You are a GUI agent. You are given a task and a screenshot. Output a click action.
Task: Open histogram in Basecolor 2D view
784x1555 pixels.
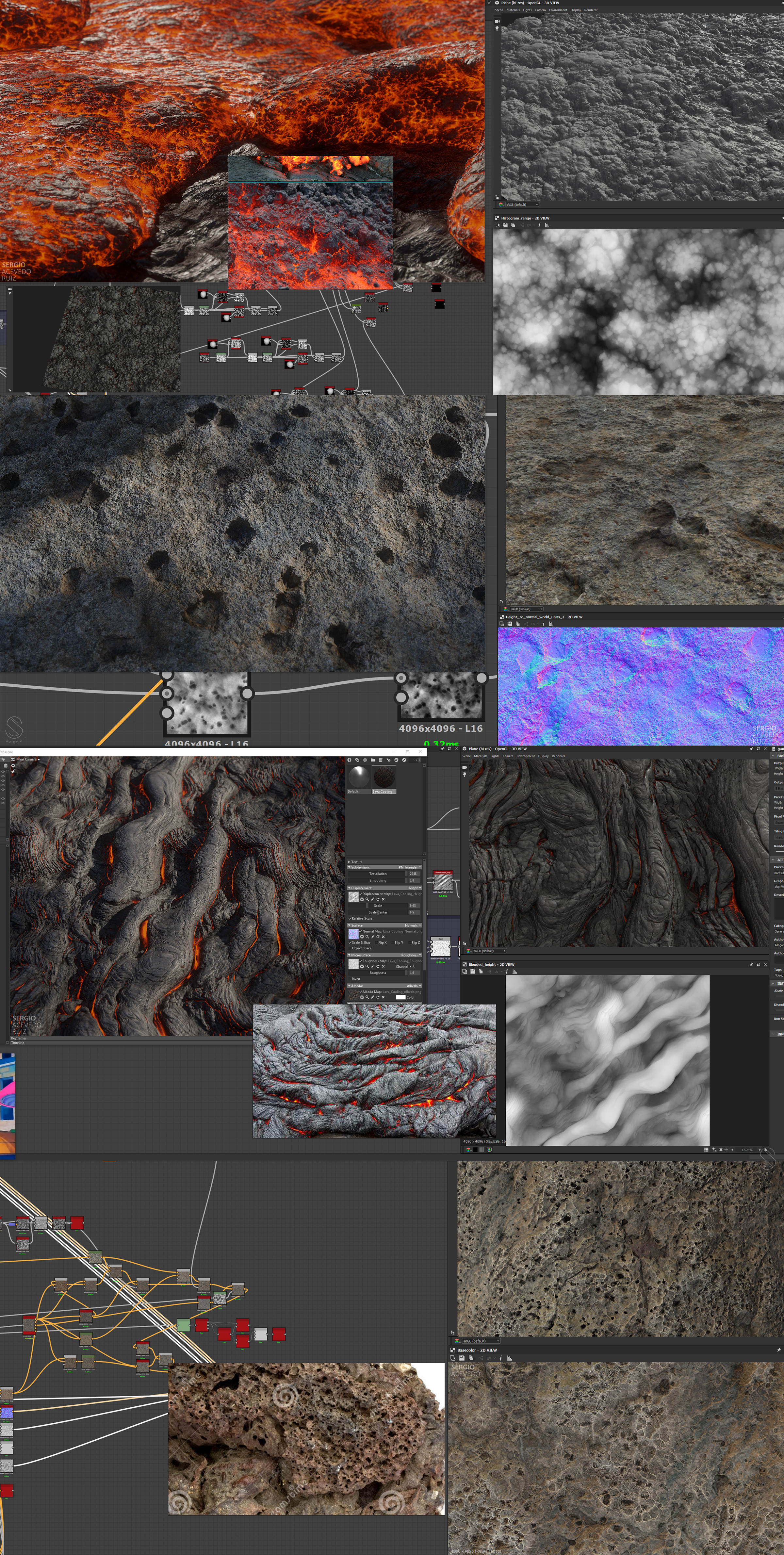[x=509, y=1358]
